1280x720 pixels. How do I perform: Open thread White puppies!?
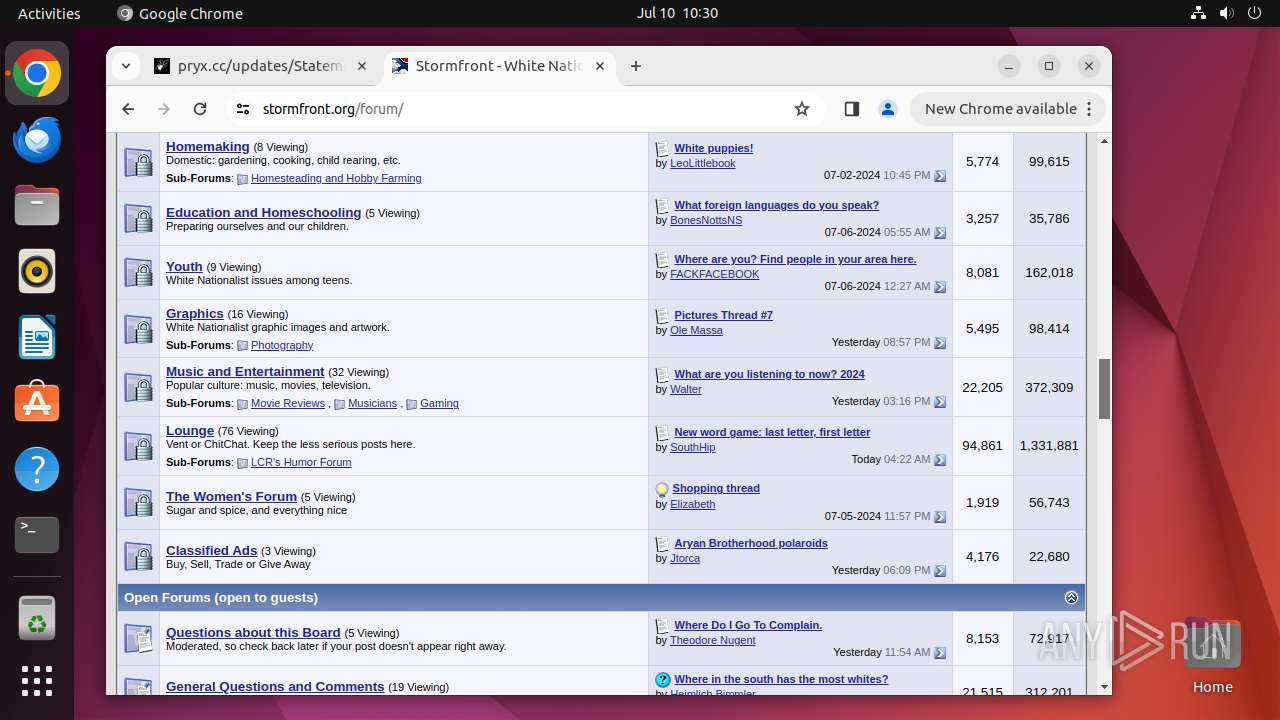714,148
